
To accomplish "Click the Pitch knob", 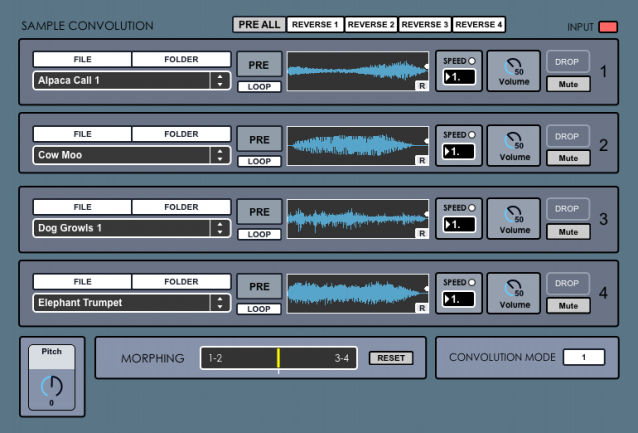I will point(52,386).
